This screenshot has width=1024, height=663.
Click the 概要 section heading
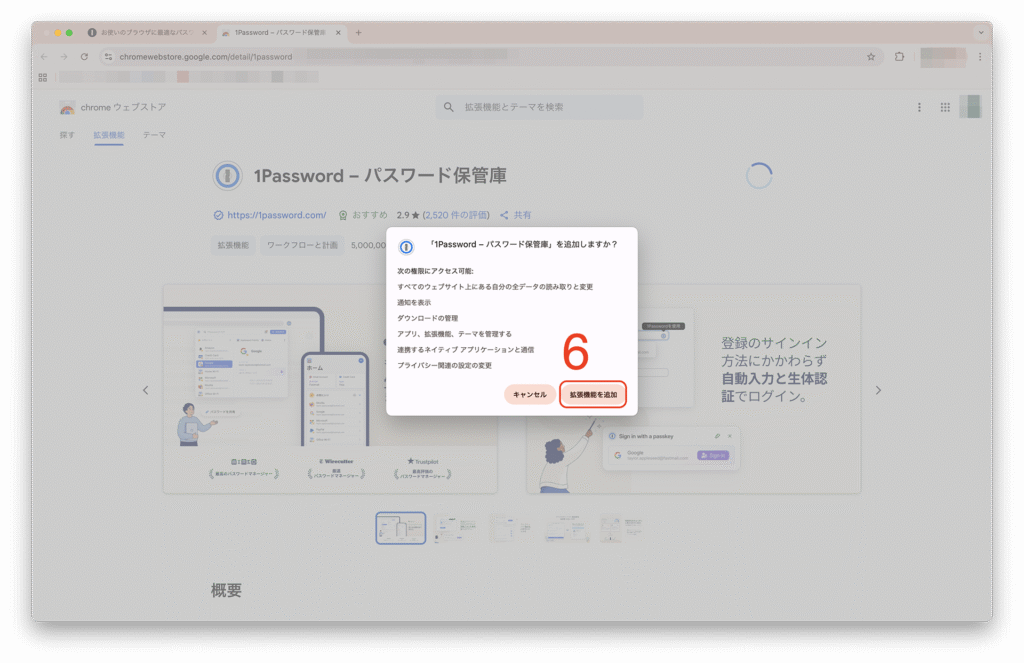click(226, 590)
